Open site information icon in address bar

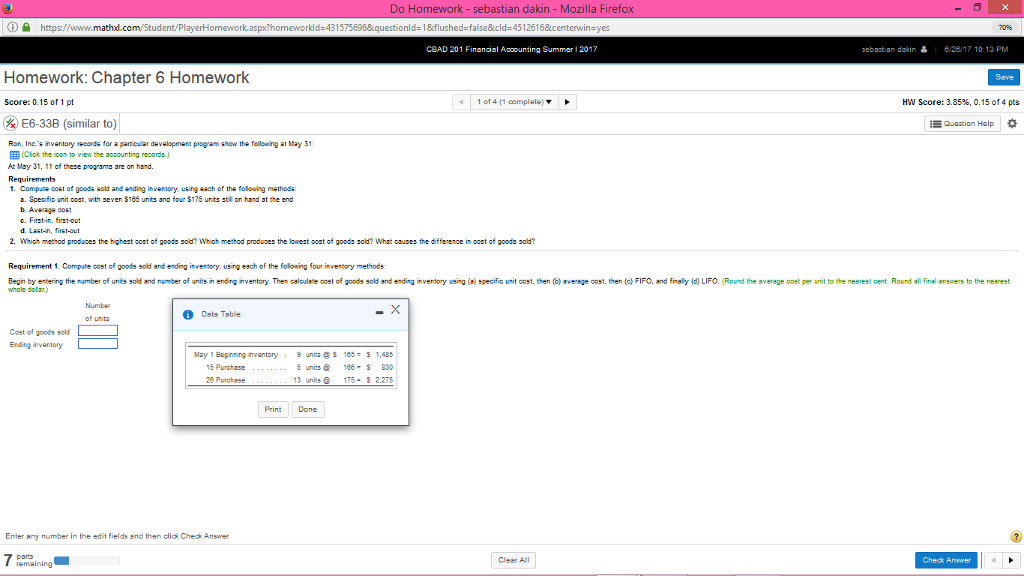pyautogui.click(x=12, y=27)
